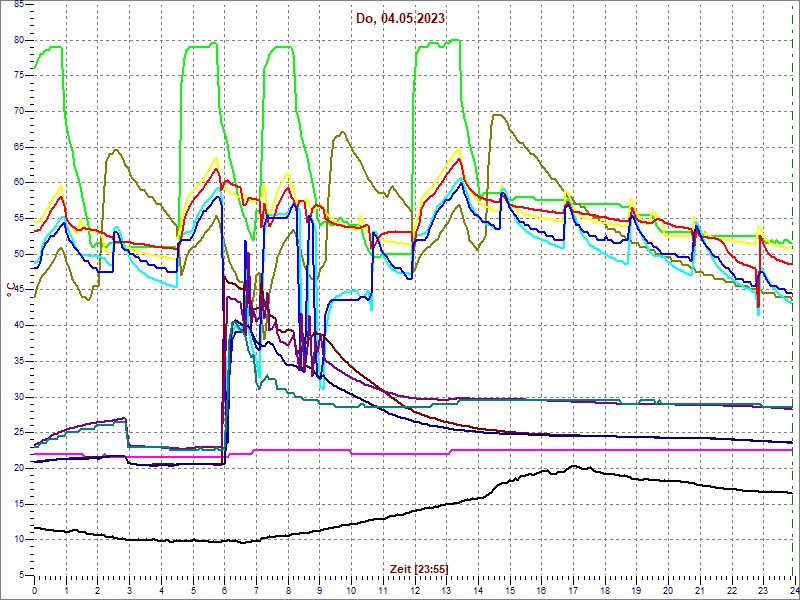The width and height of the screenshot is (800, 600).
Task: Click hour 14 on the time axis
Action: coord(478,590)
